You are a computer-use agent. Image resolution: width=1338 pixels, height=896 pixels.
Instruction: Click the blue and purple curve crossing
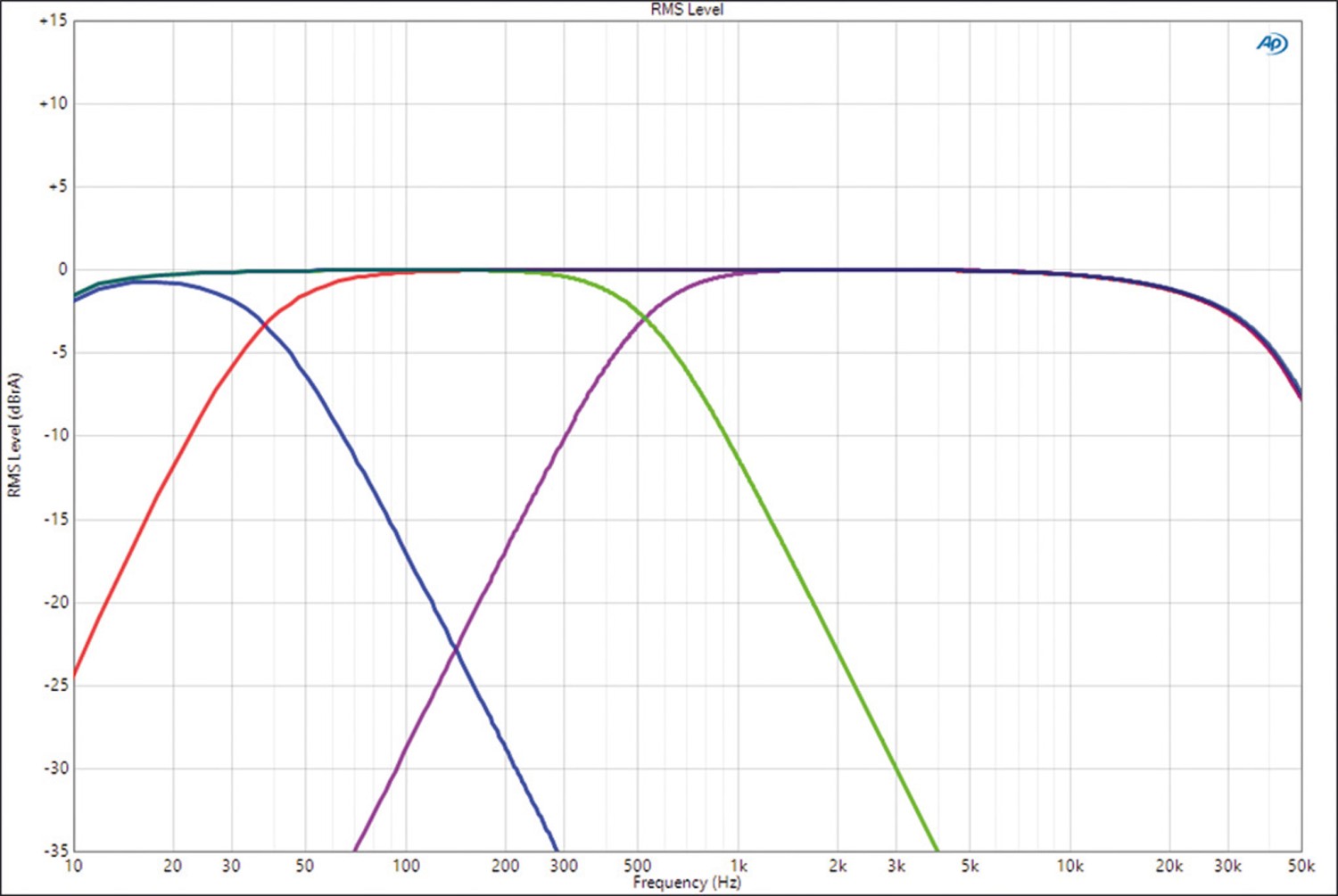click(457, 648)
